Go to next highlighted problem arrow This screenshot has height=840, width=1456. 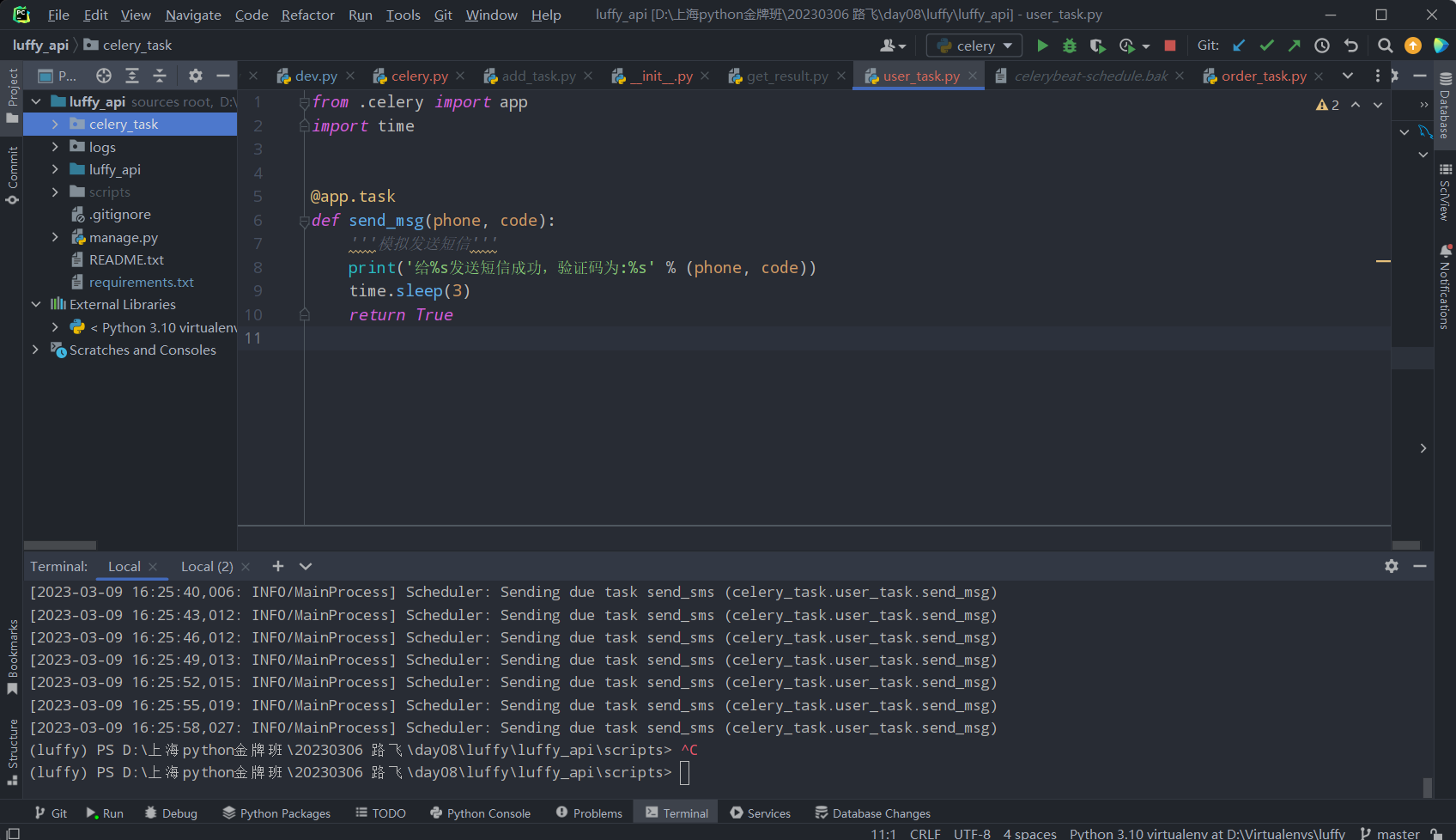click(1378, 105)
